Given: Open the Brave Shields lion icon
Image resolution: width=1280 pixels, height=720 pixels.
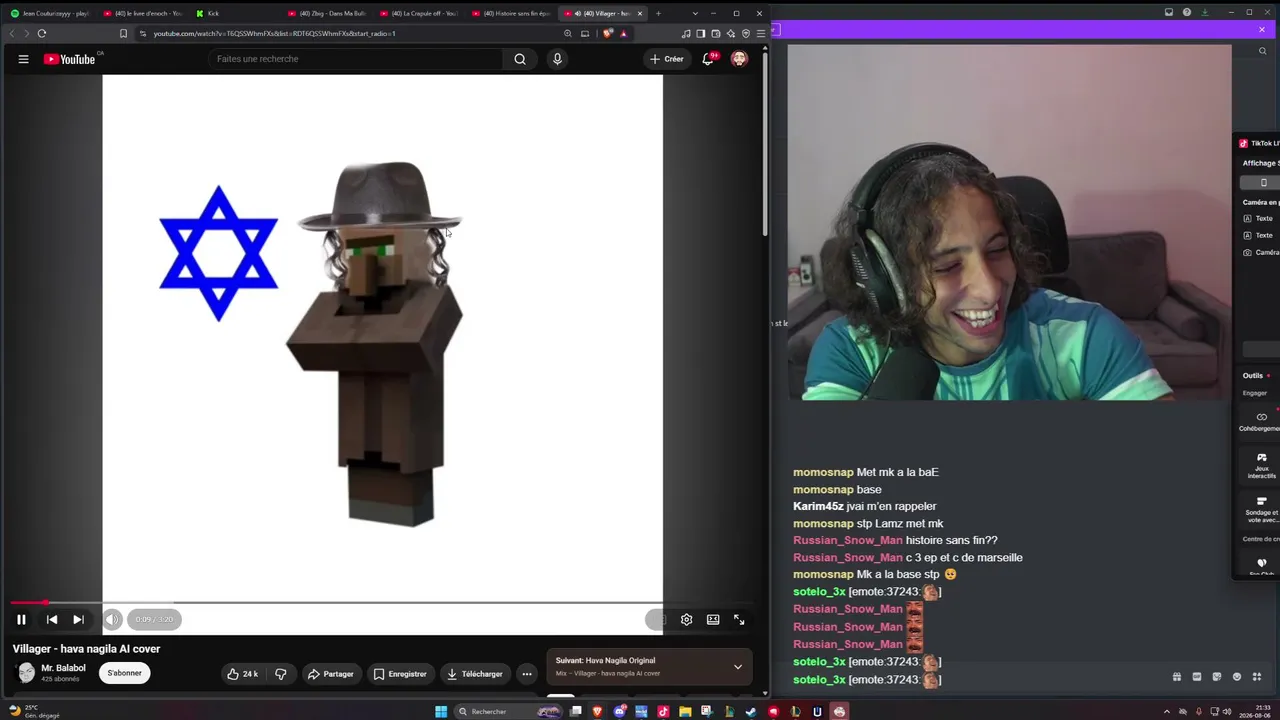Looking at the screenshot, I should click(x=607, y=33).
